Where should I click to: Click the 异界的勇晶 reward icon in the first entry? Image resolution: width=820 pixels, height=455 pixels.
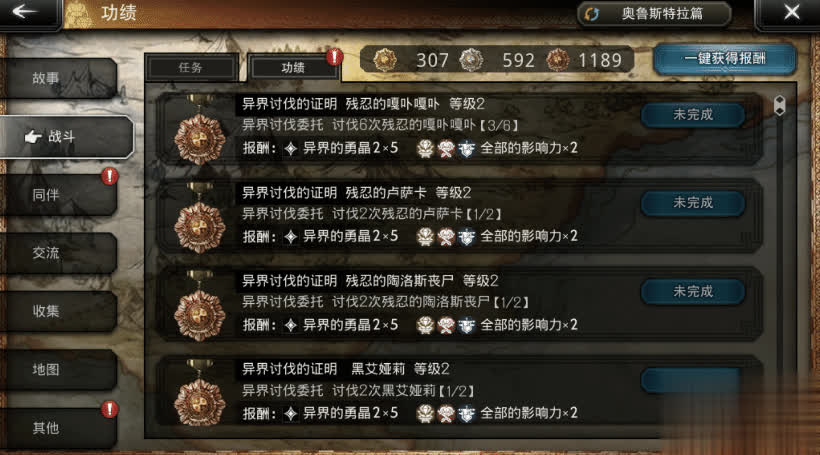coord(291,149)
